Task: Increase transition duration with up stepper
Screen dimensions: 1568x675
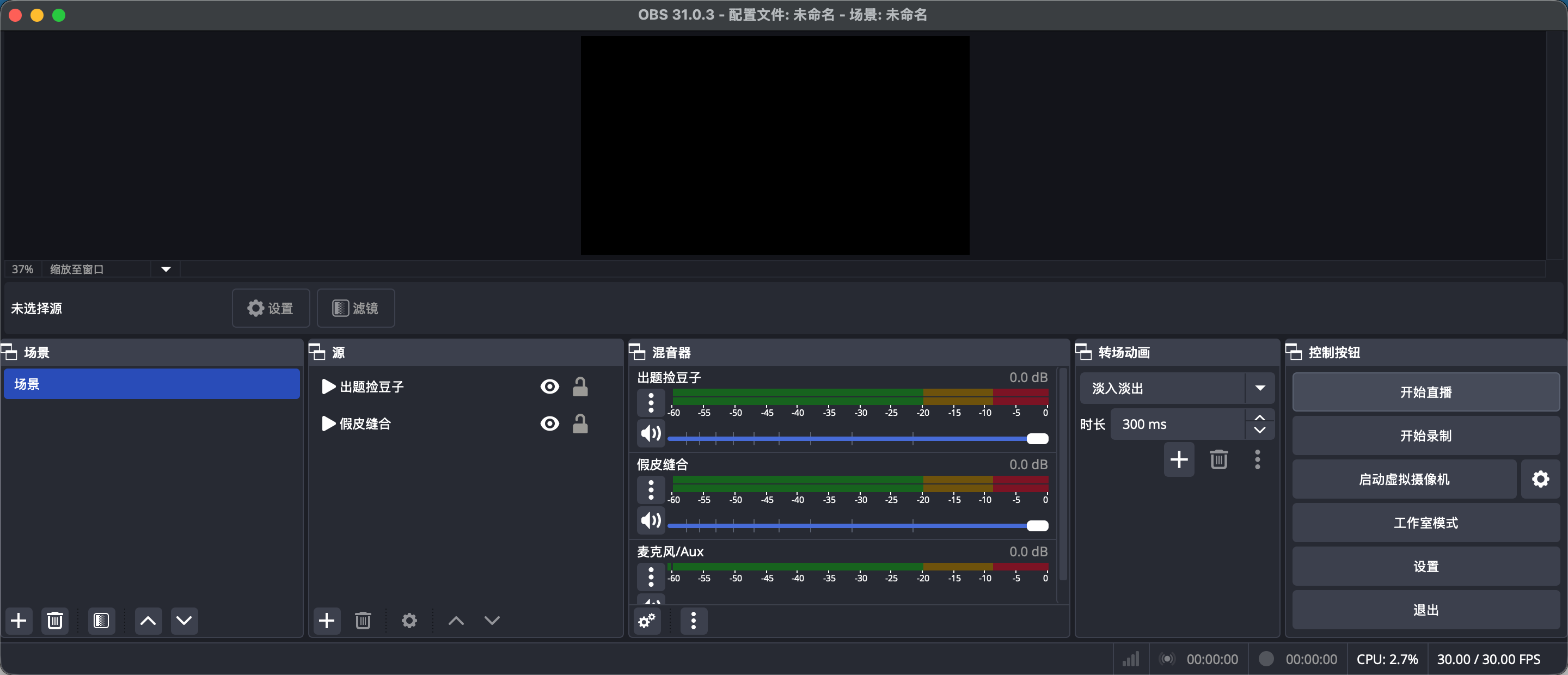Action: (1259, 418)
